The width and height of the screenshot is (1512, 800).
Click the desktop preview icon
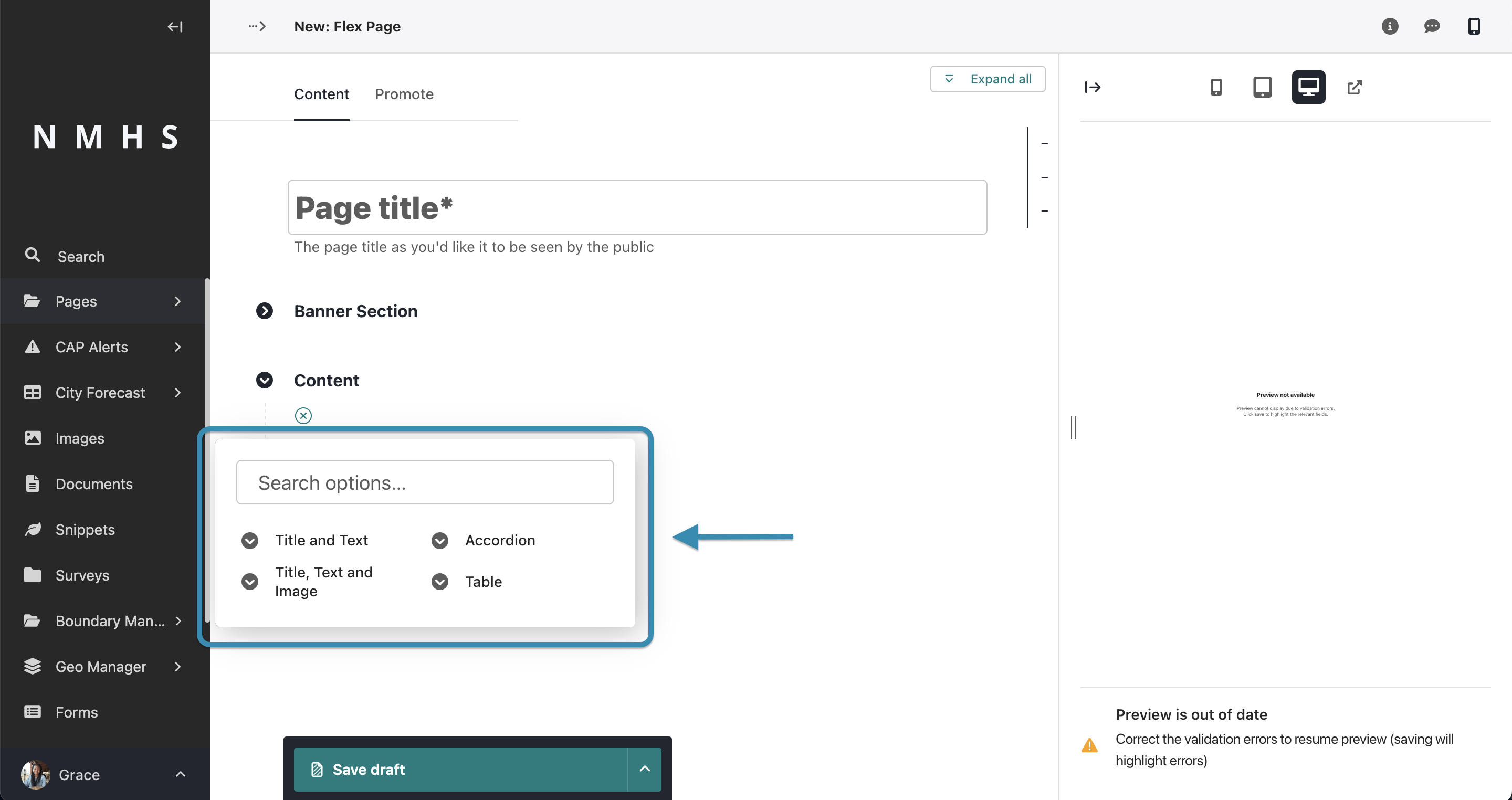[x=1307, y=87]
